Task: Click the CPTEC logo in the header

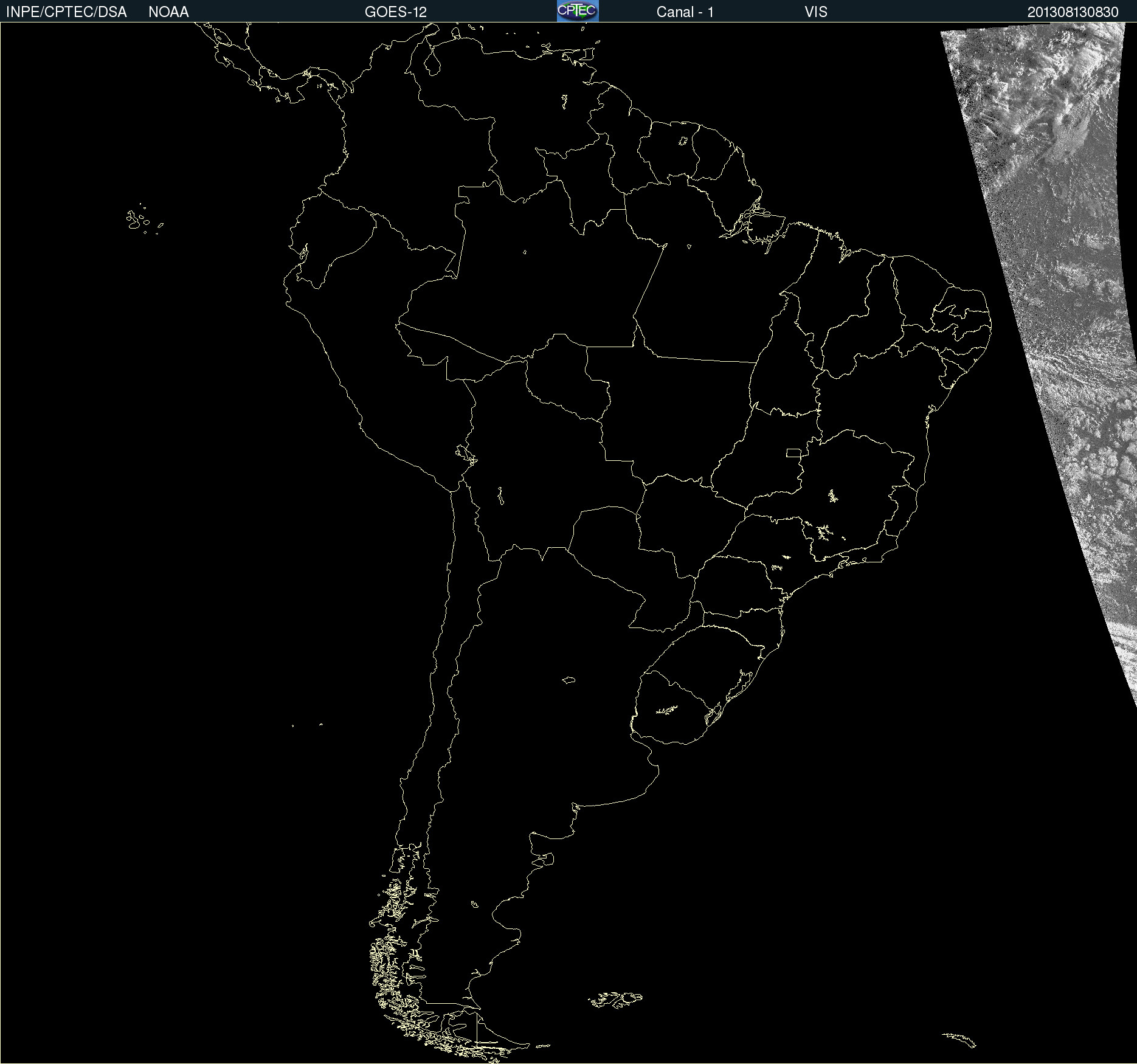Action: tap(578, 11)
